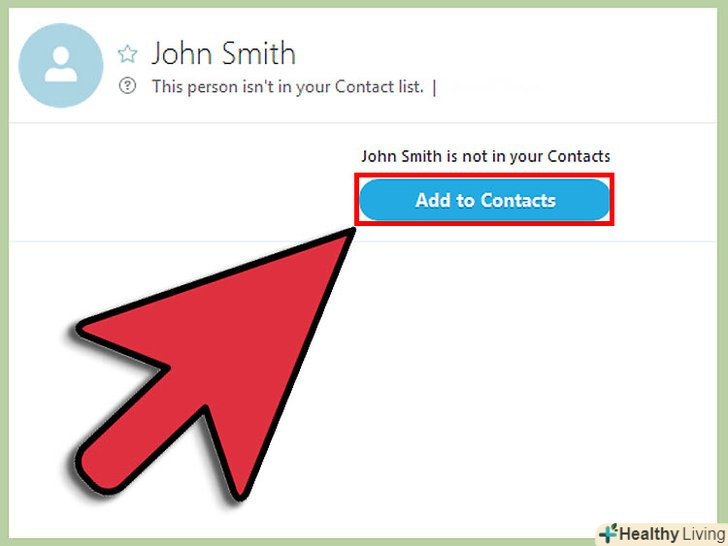Click the word 'Contacts' inside the blue button
Viewport: 728px width, 546px height.
pos(518,200)
